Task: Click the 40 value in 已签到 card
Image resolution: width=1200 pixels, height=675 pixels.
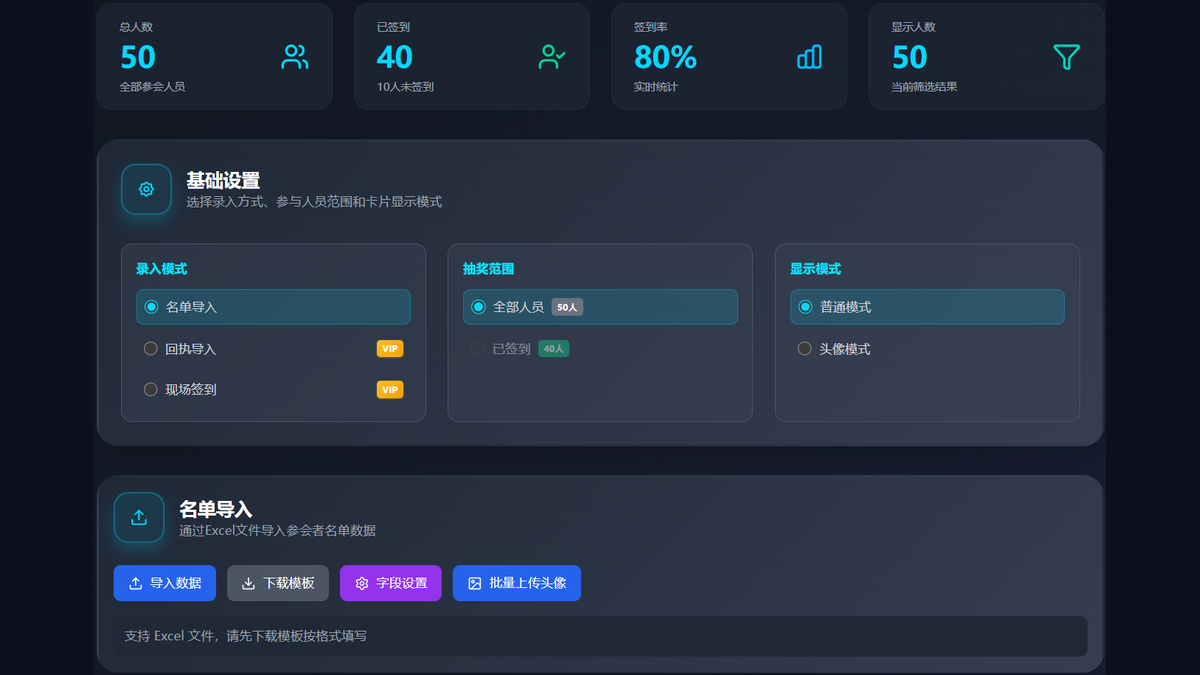Action: (395, 57)
